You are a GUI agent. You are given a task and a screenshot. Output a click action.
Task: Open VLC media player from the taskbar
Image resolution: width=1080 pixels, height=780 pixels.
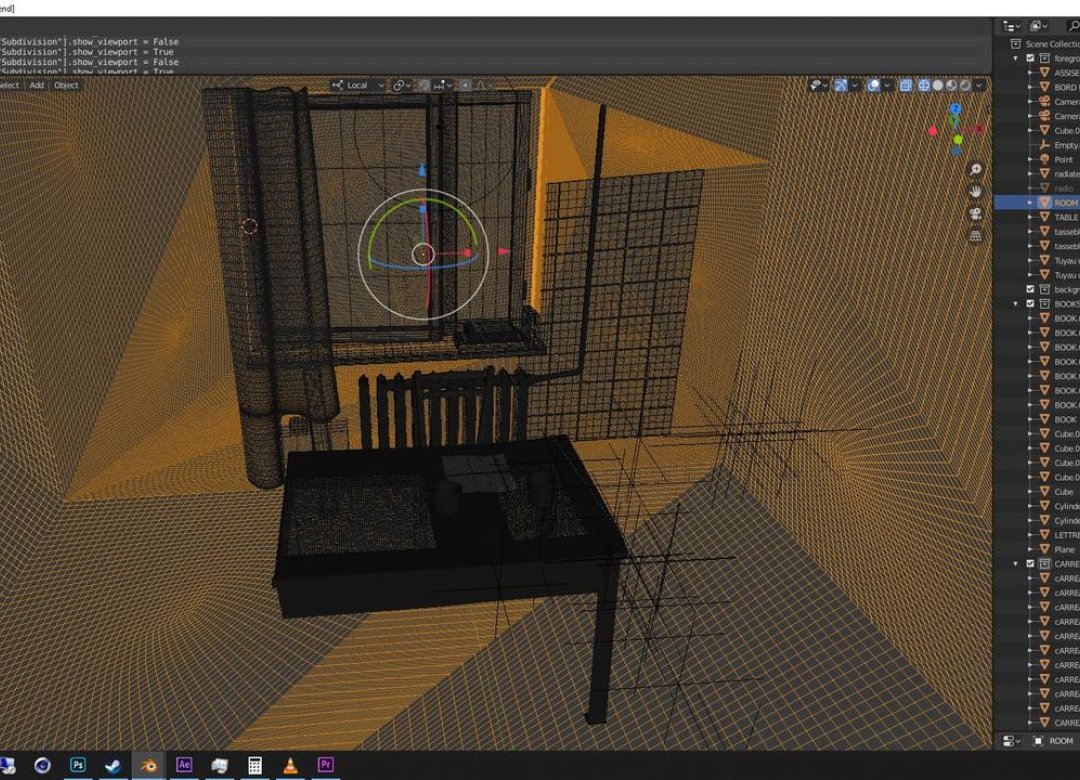point(290,765)
